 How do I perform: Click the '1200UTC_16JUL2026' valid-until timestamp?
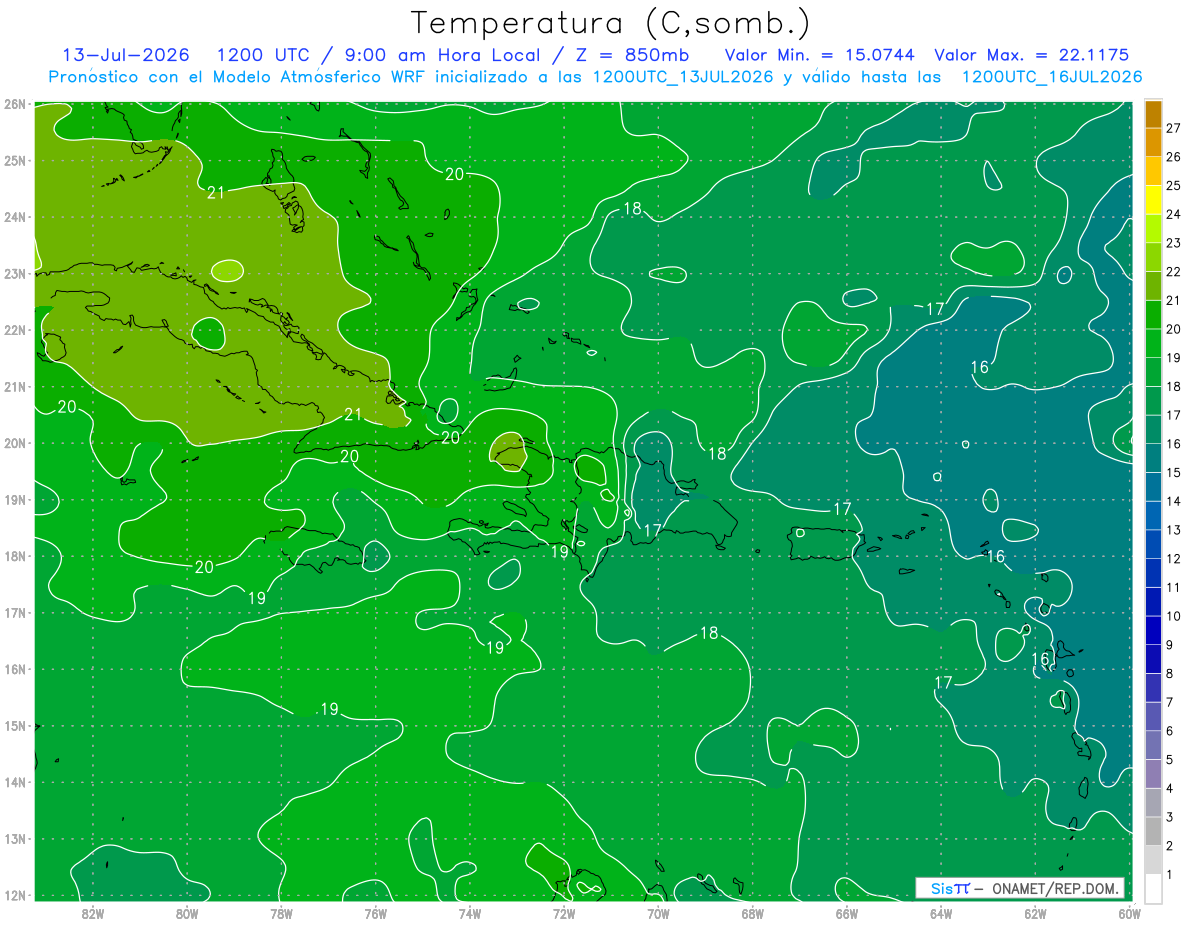pos(1052,77)
